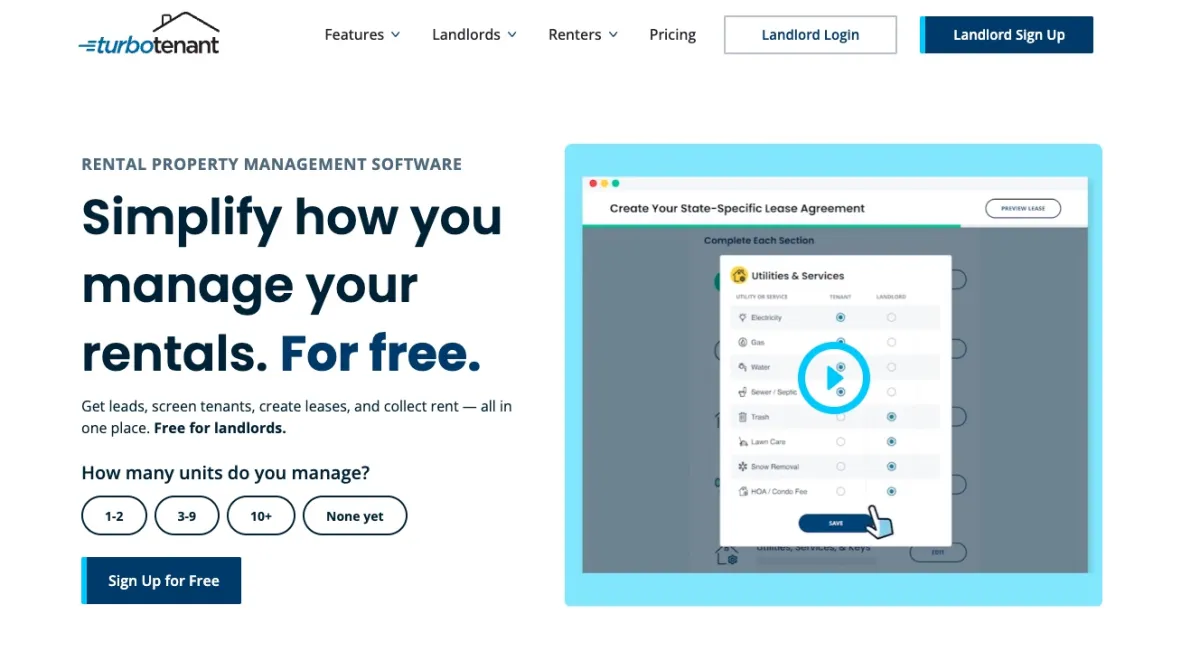This screenshot has width=1200, height=652.
Task: Click "Complete Each Section" text
Action: click(x=759, y=241)
